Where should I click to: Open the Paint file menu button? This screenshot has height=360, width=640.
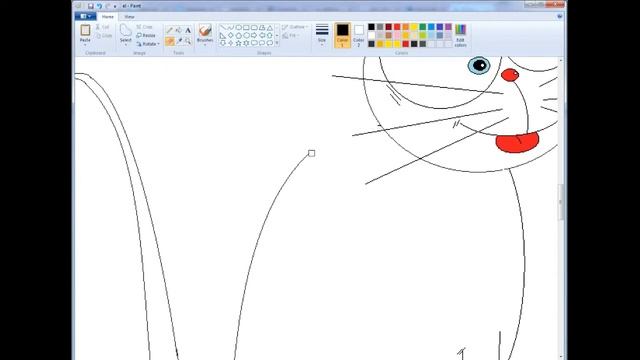click(x=85, y=16)
